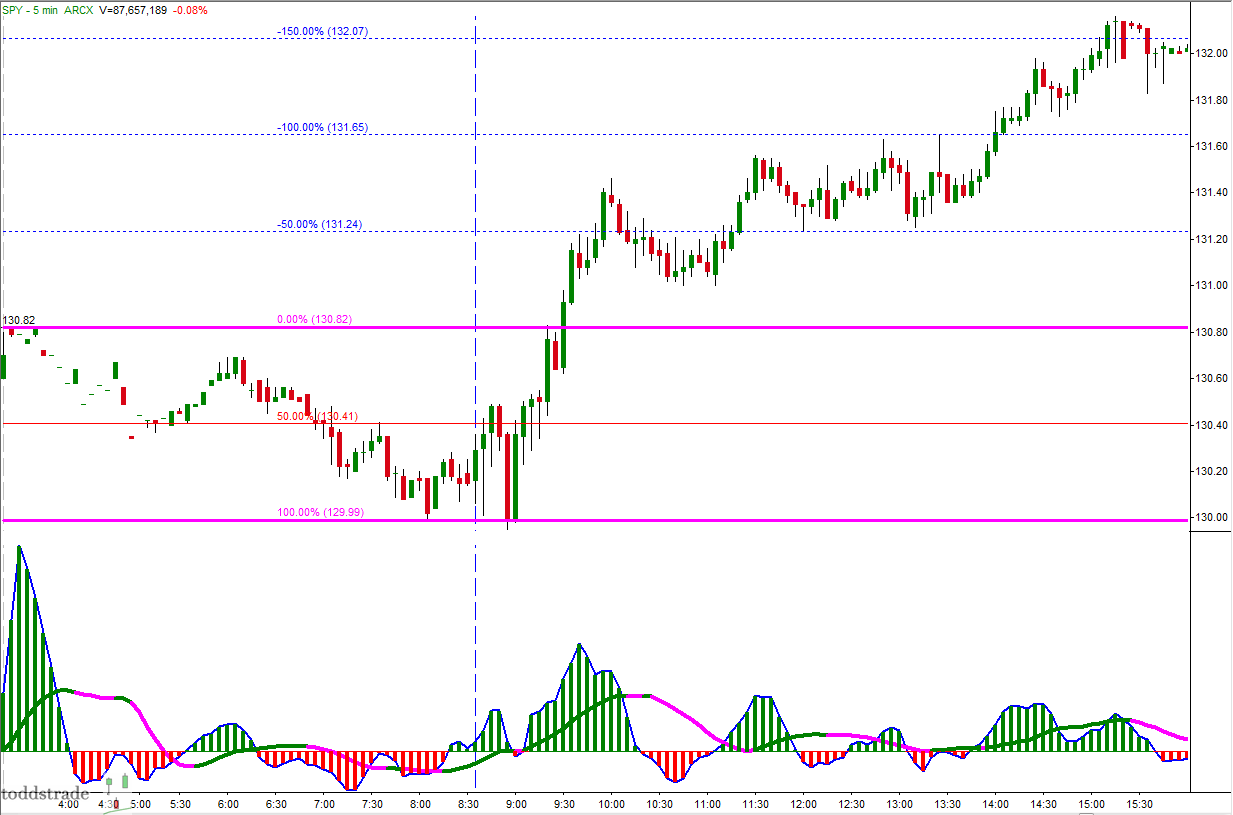
Task: Click the red 50.00% (130.41) retracement label
Action: coord(317,416)
